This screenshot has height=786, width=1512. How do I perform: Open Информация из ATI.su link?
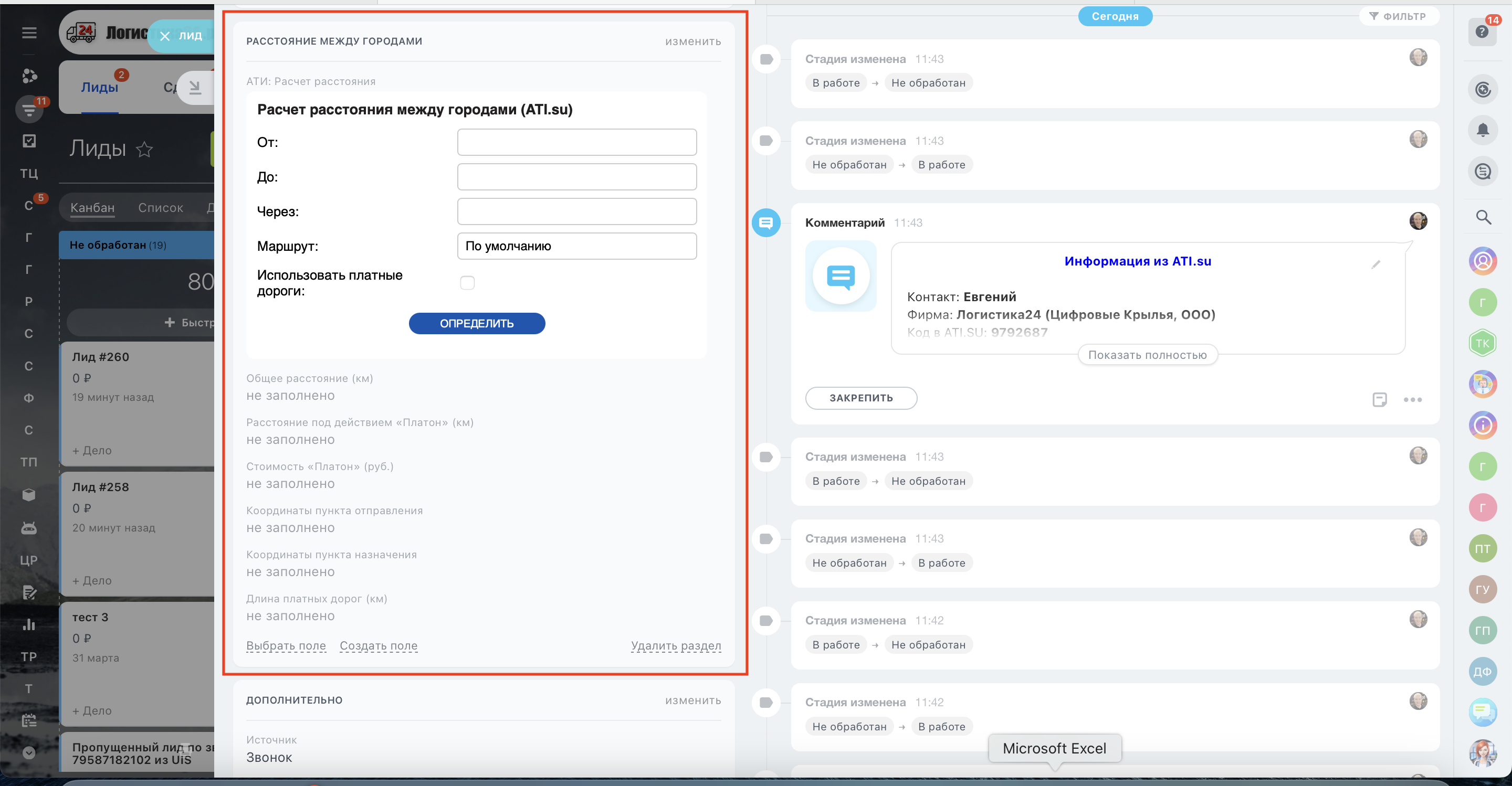point(1138,262)
